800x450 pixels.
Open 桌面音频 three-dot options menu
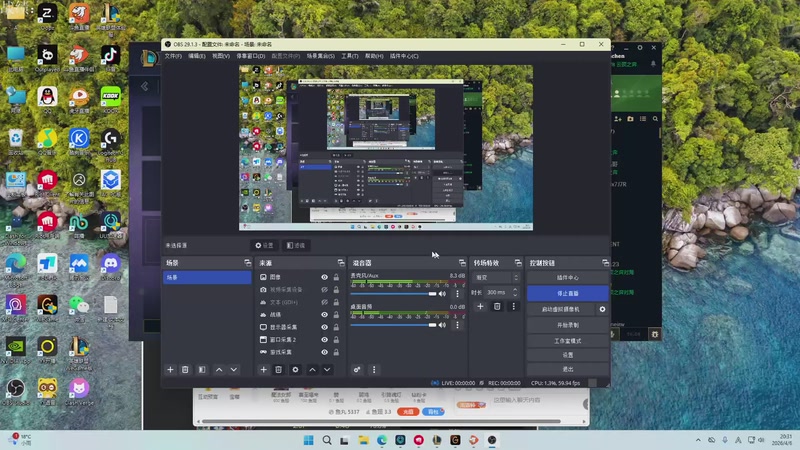pos(457,325)
